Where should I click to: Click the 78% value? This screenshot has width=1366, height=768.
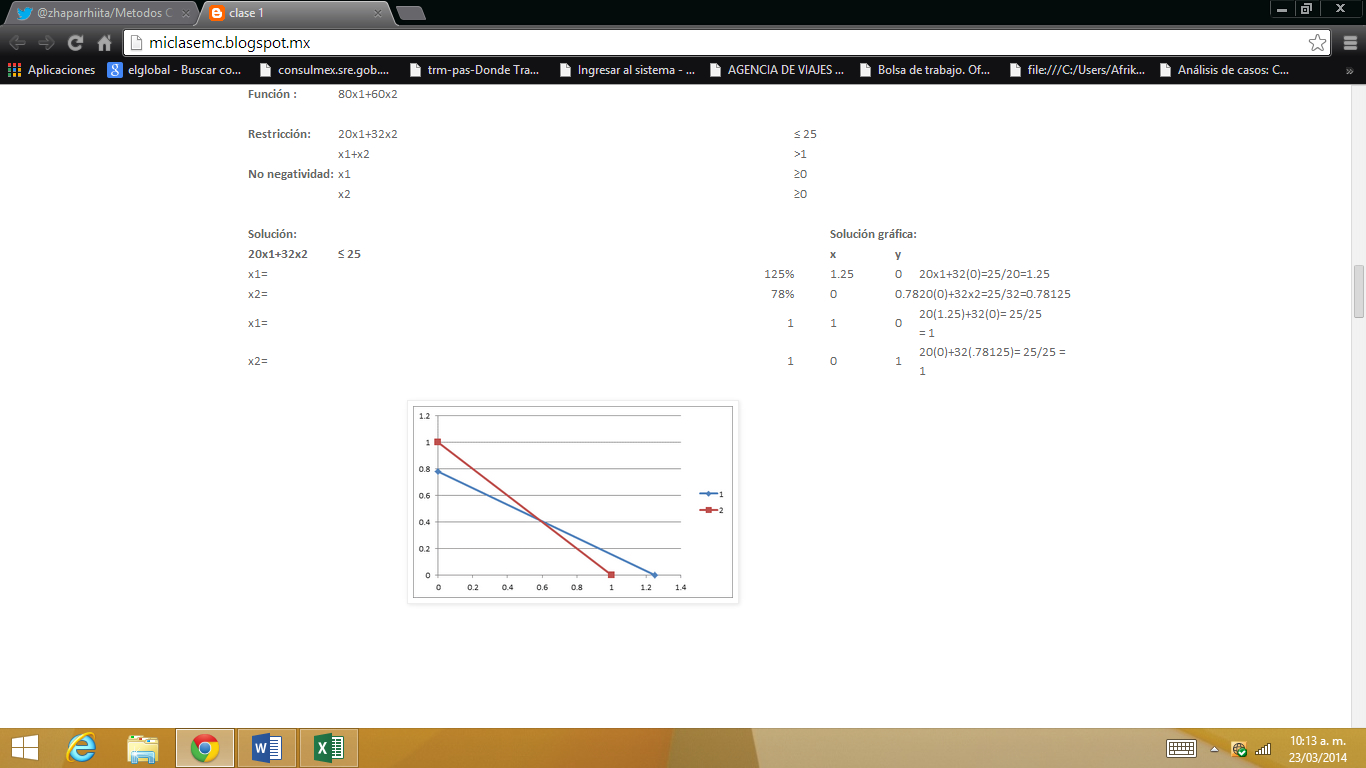[x=782, y=294]
